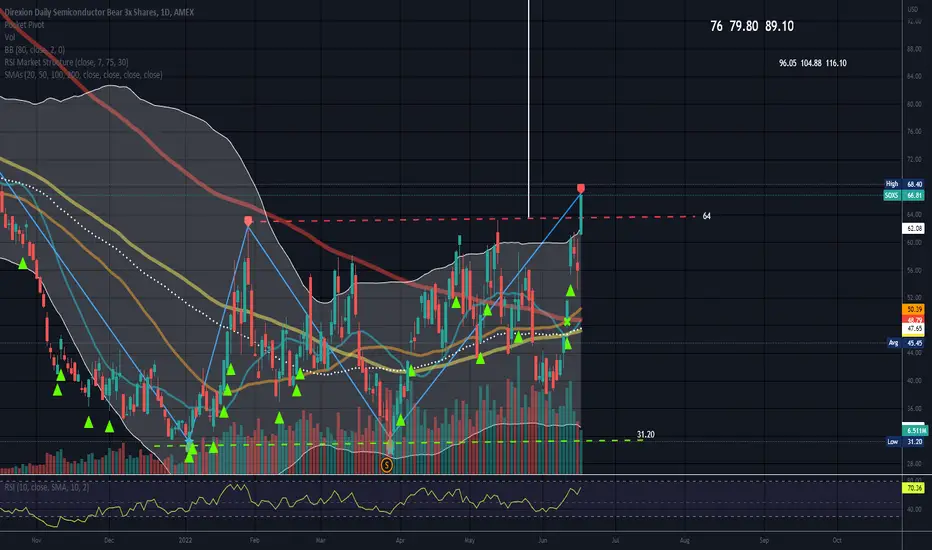Click the Jul label on the time axis
932x550 pixels.
tap(615, 540)
